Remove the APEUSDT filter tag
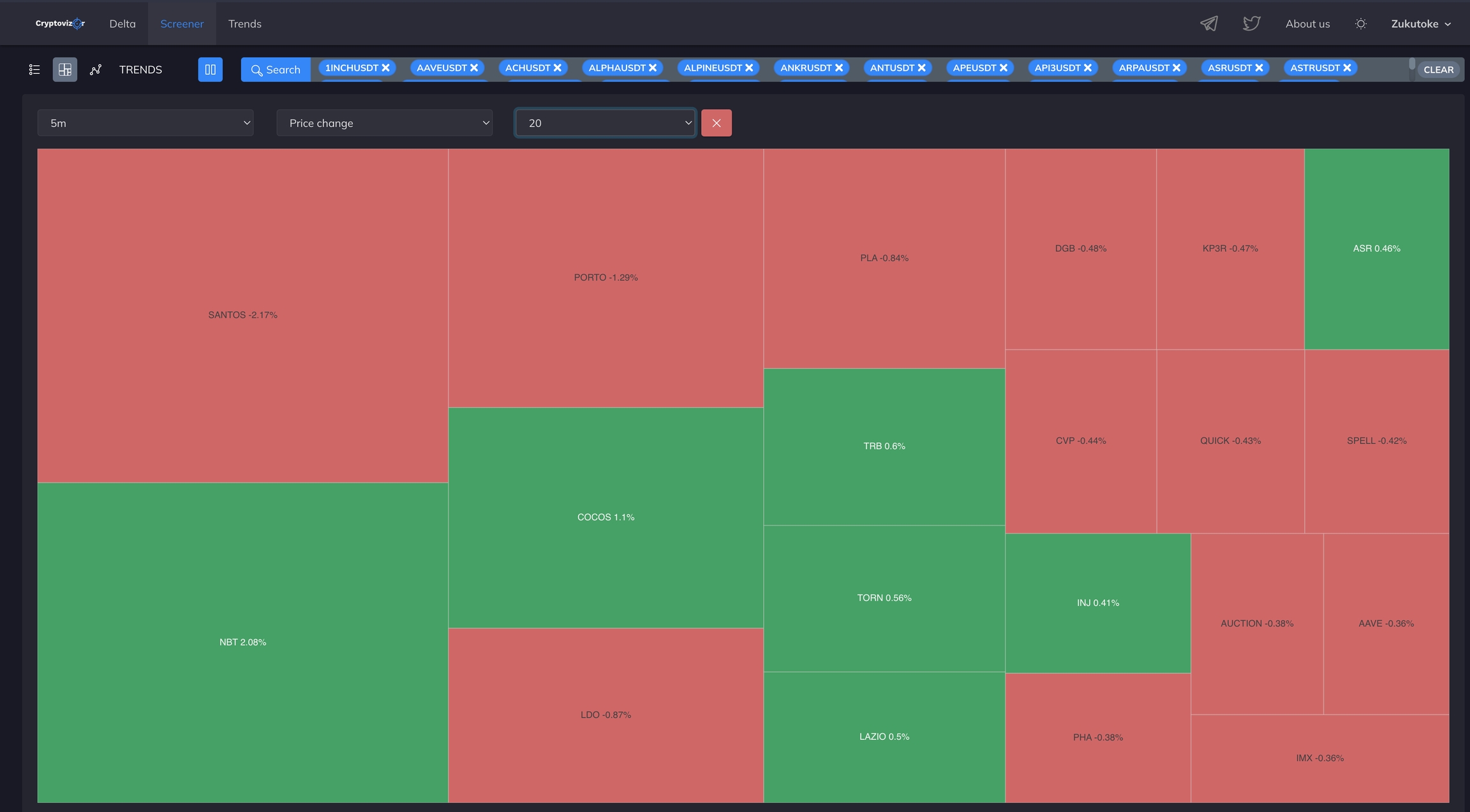 coord(1004,68)
